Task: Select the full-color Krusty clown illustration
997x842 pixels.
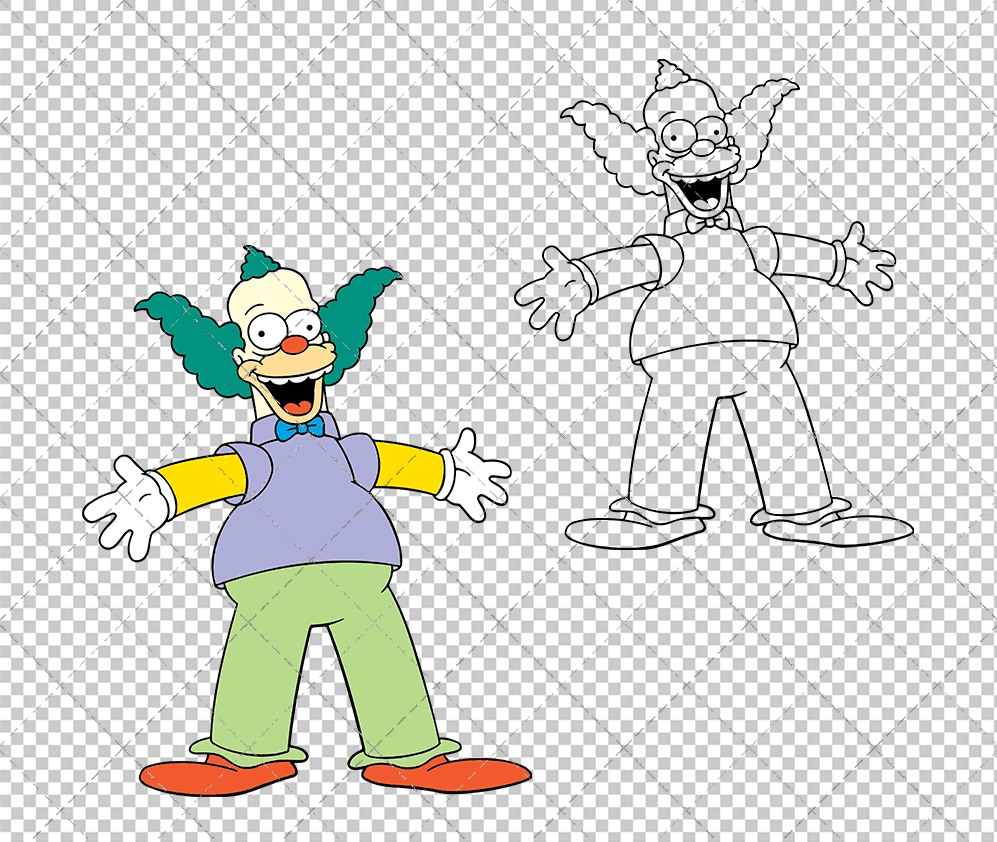Action: [306, 521]
